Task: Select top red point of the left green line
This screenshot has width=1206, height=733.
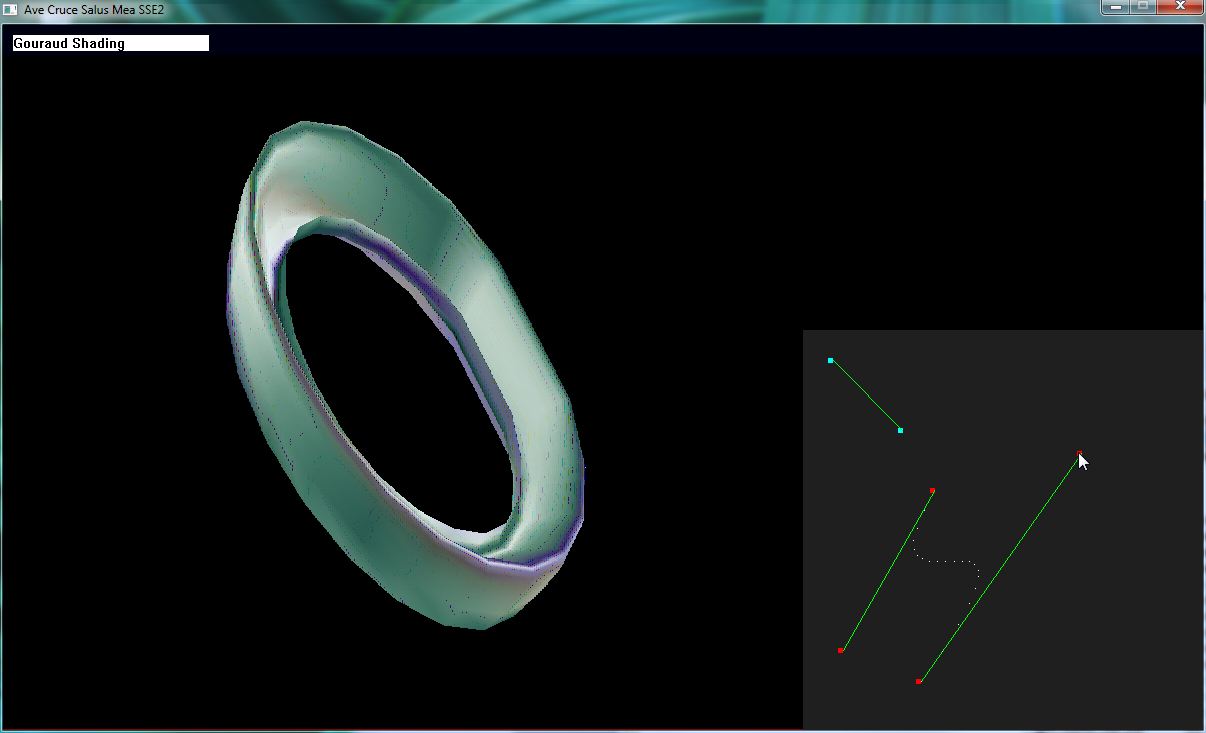Action: tap(932, 490)
